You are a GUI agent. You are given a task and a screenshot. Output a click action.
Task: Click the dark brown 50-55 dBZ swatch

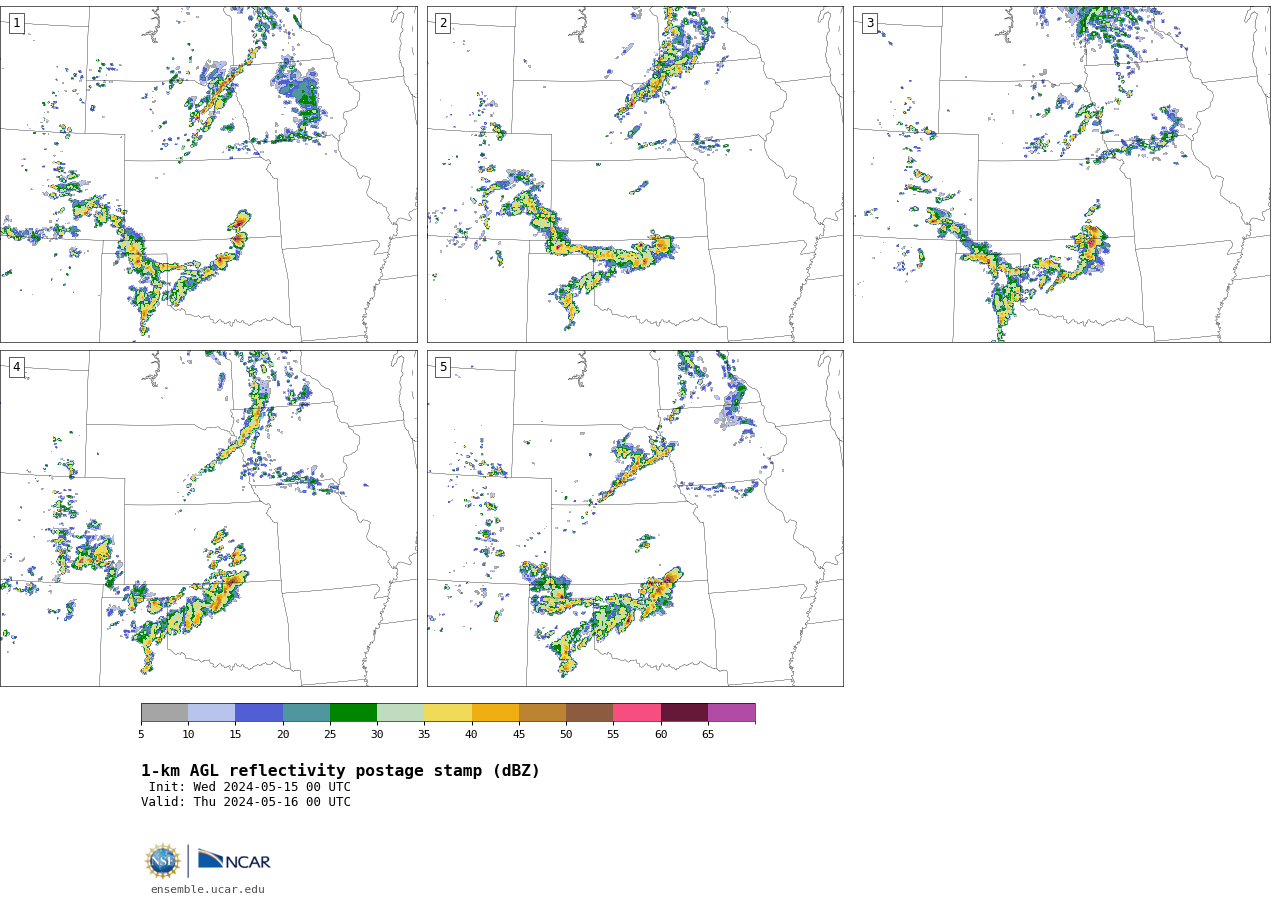589,712
